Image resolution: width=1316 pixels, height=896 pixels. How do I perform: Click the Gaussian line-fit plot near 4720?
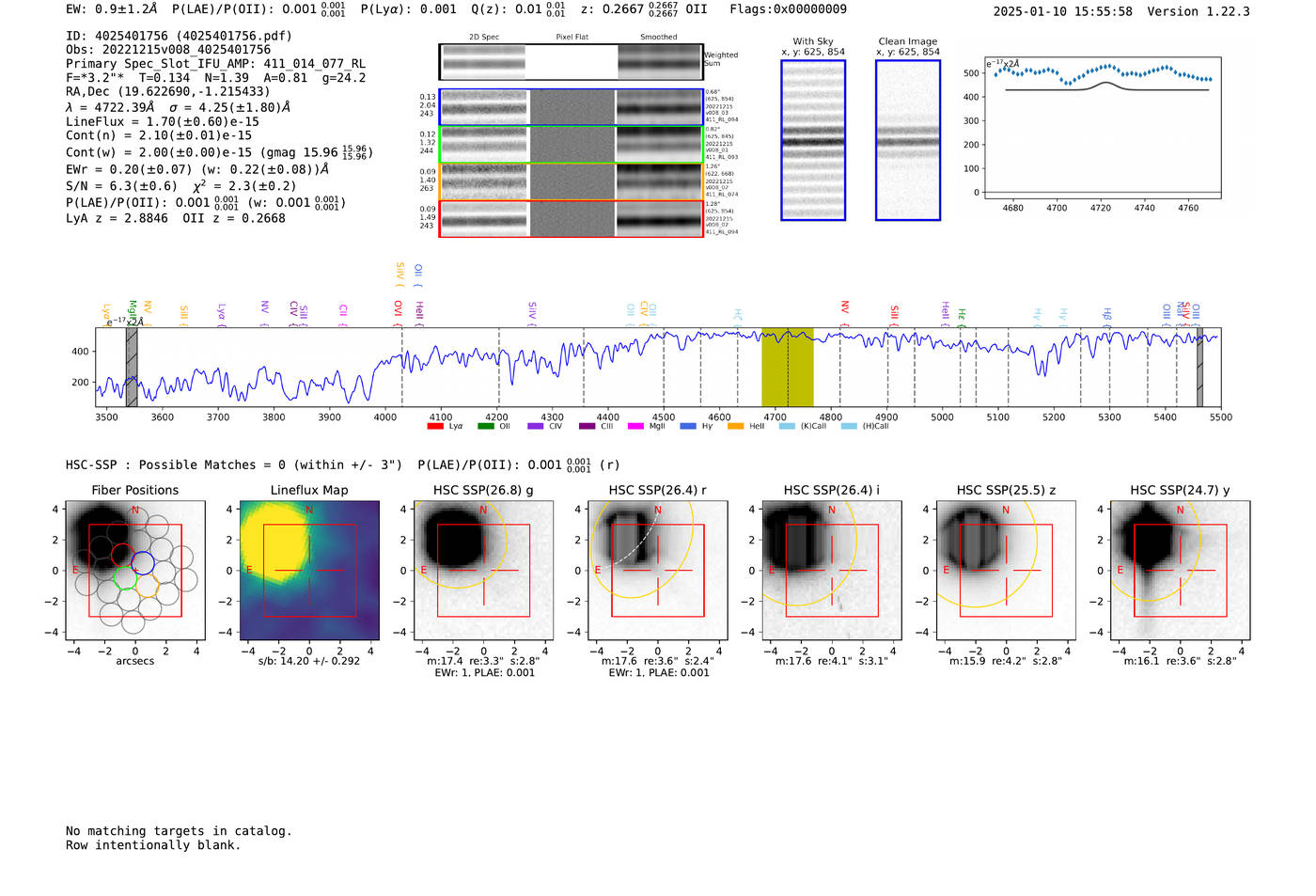[1102, 127]
